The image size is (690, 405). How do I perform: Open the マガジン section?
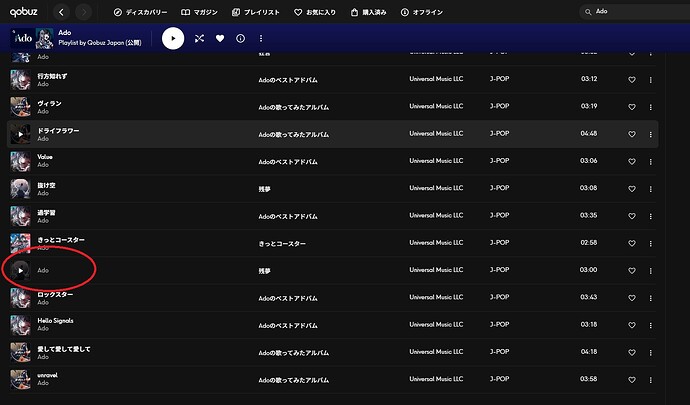coord(199,12)
